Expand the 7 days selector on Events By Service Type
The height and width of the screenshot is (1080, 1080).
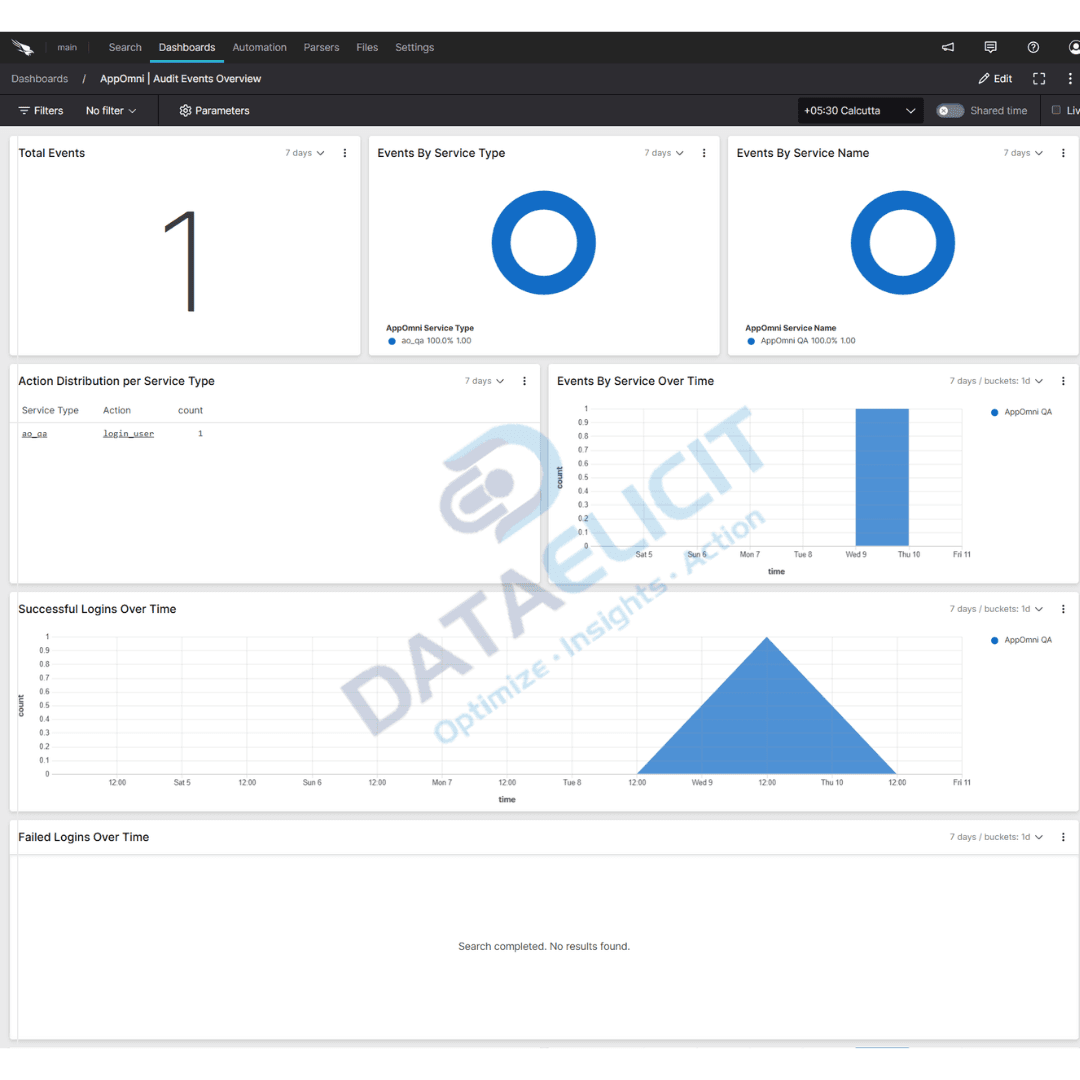(664, 153)
